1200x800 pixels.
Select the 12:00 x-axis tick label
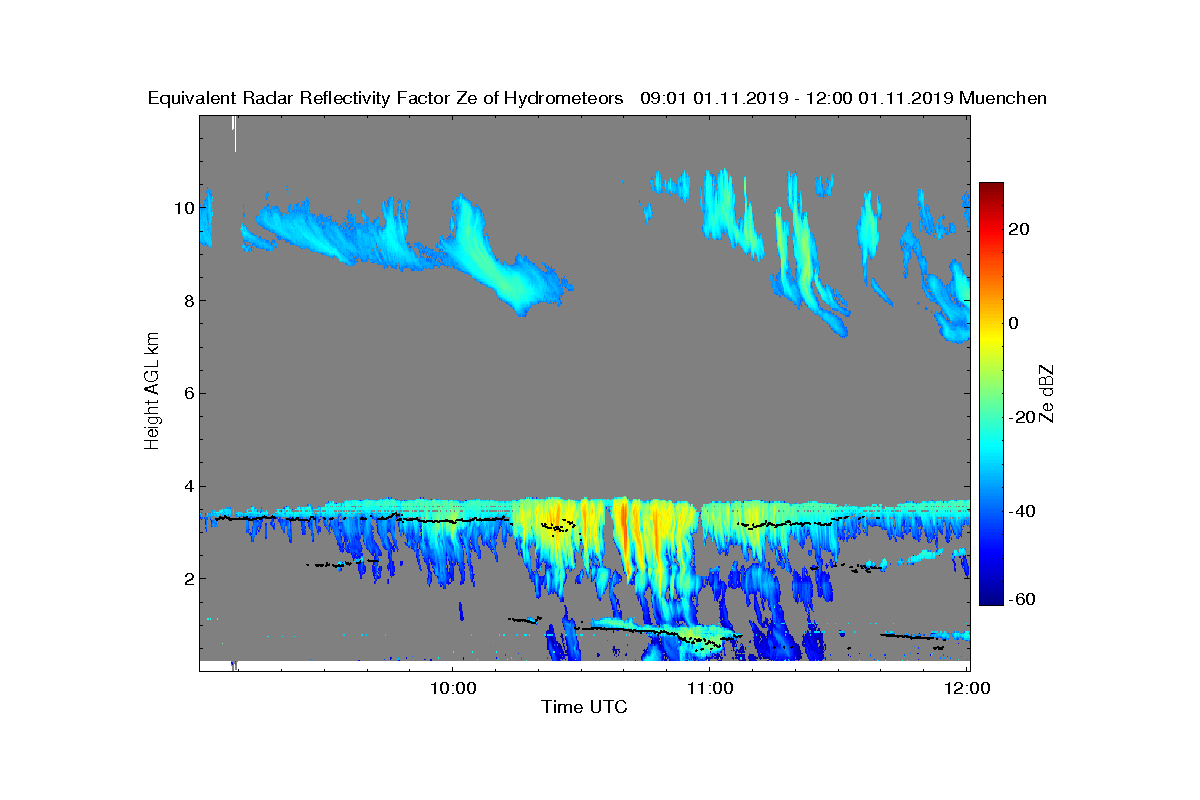tap(968, 688)
